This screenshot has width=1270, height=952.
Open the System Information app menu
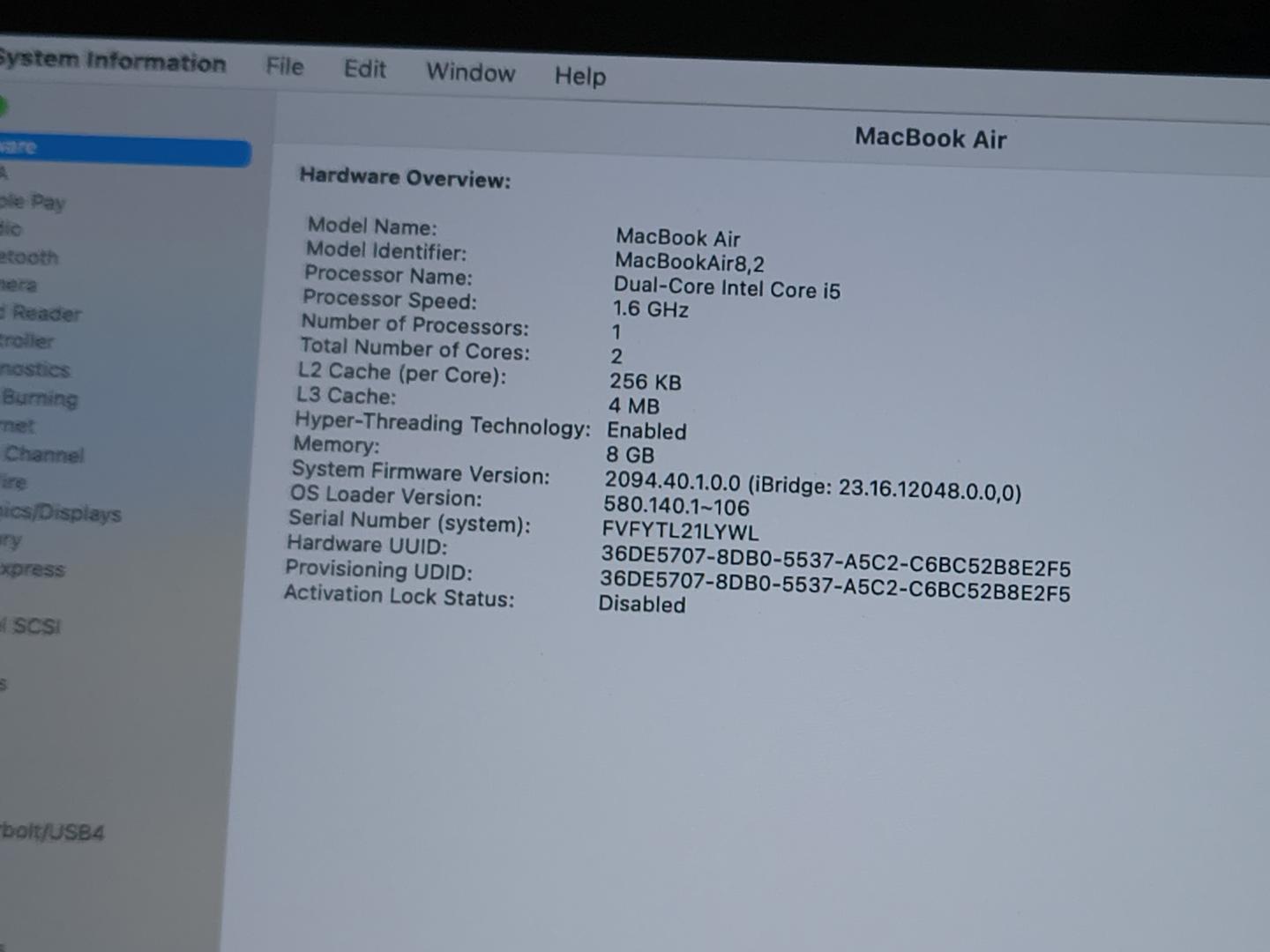112,61
